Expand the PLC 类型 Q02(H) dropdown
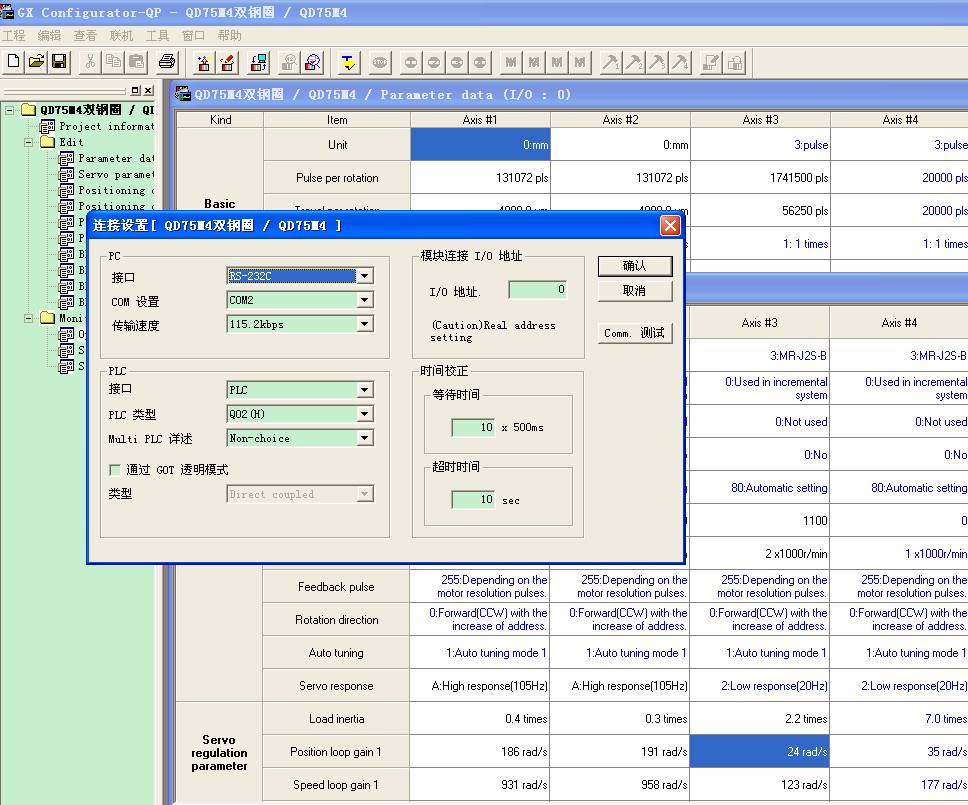The height and width of the screenshot is (805, 968). [365, 414]
